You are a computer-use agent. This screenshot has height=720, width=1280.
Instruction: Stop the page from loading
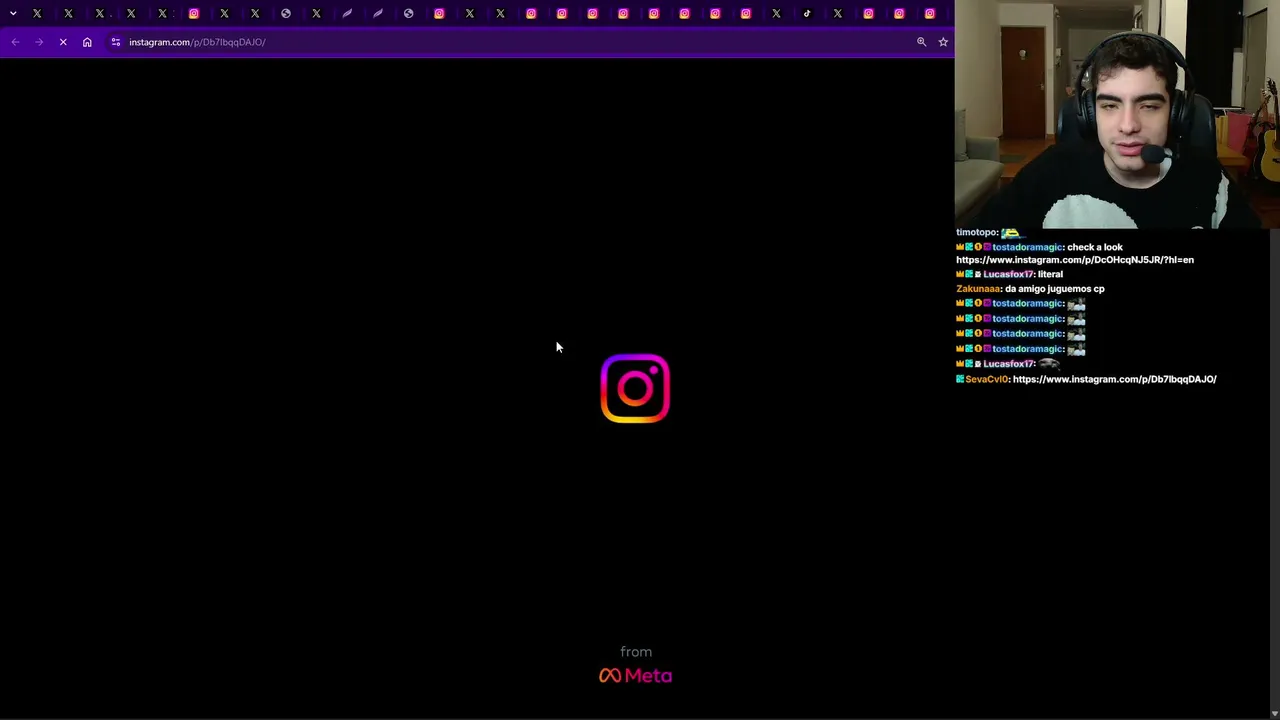63,42
